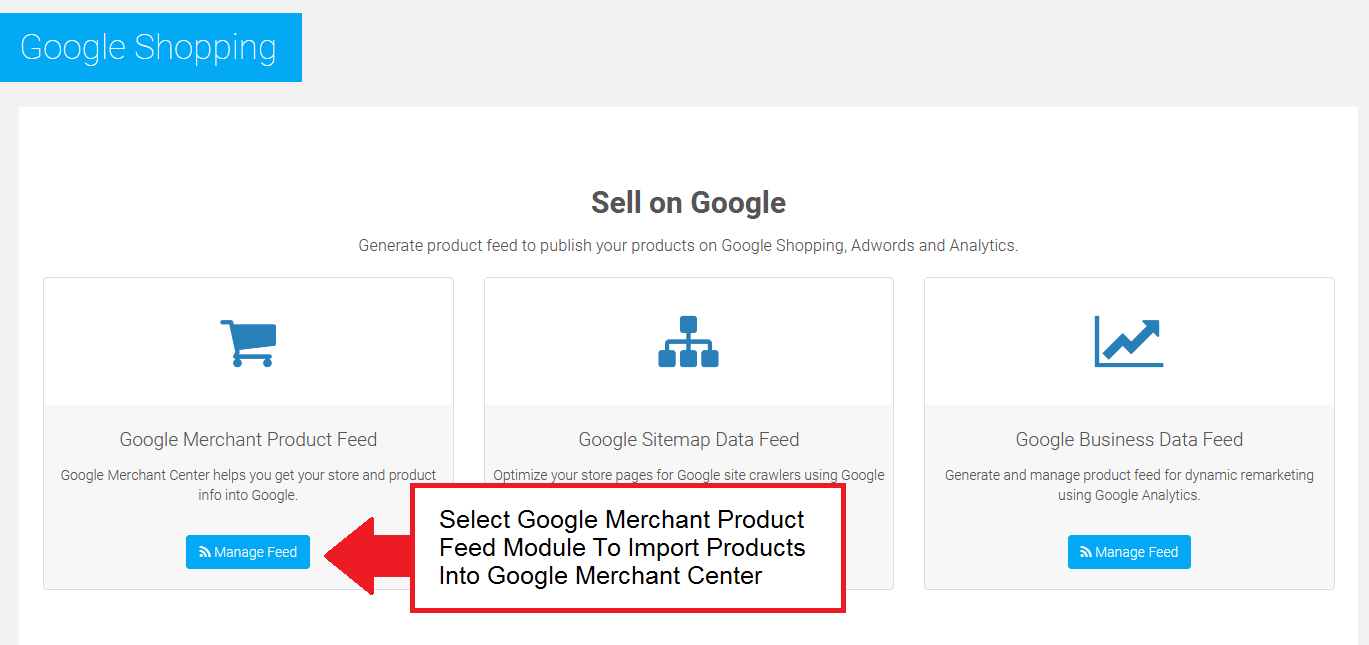Click the Google Merchant Center description text
1369x645 pixels.
point(248,484)
